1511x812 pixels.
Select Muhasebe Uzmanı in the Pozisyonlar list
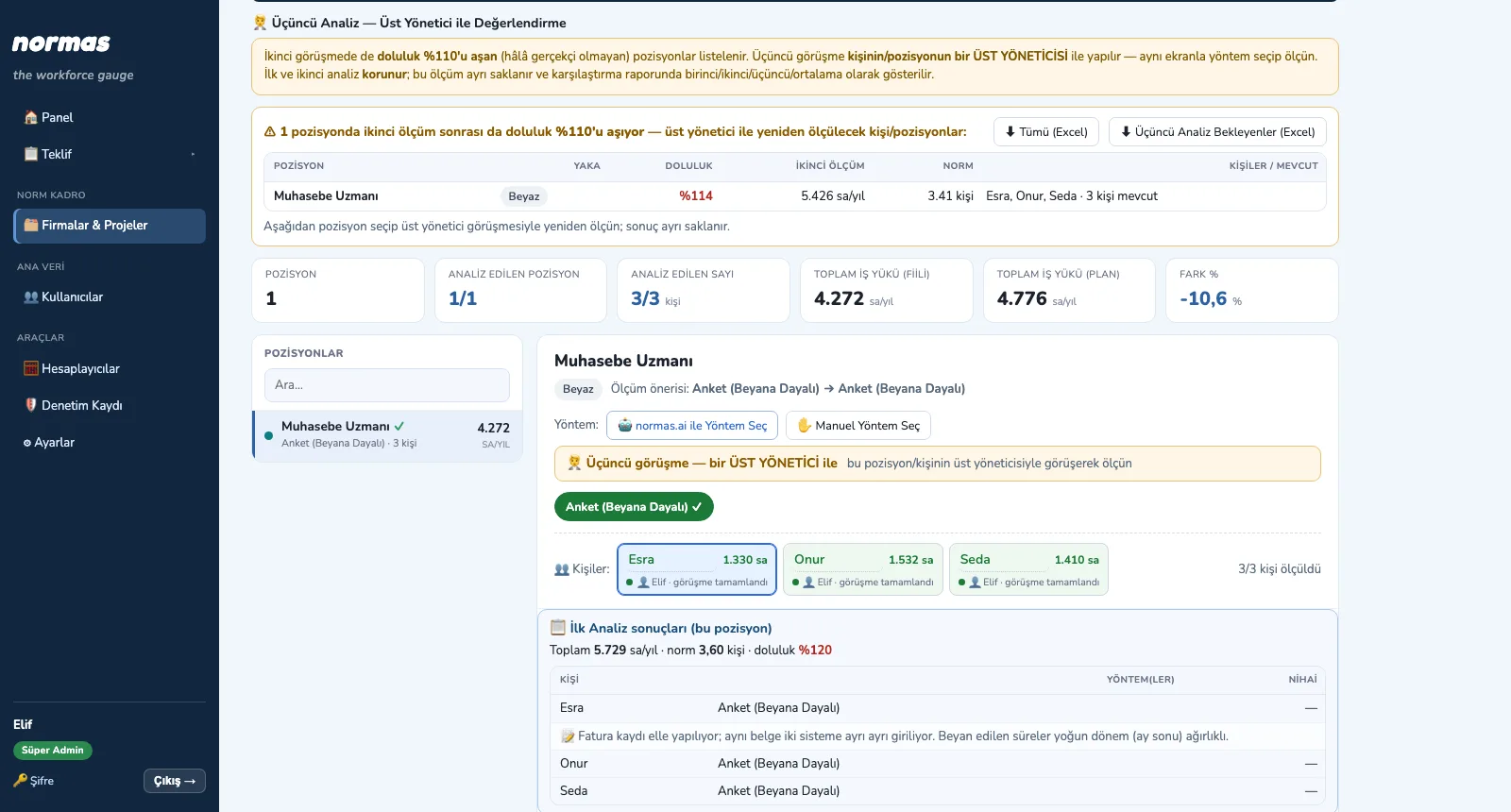coord(387,435)
